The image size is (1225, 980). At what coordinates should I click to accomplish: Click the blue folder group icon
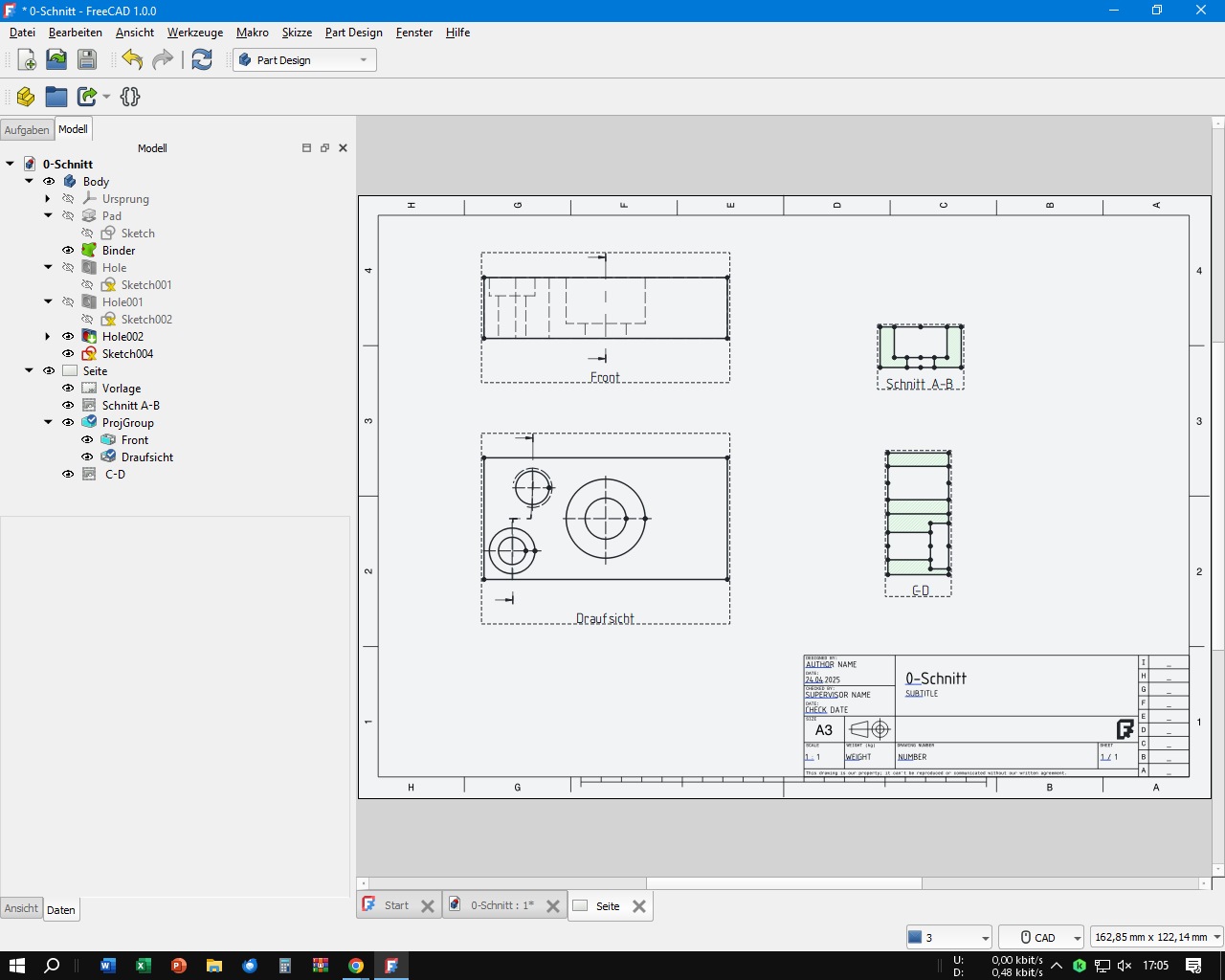(x=56, y=97)
